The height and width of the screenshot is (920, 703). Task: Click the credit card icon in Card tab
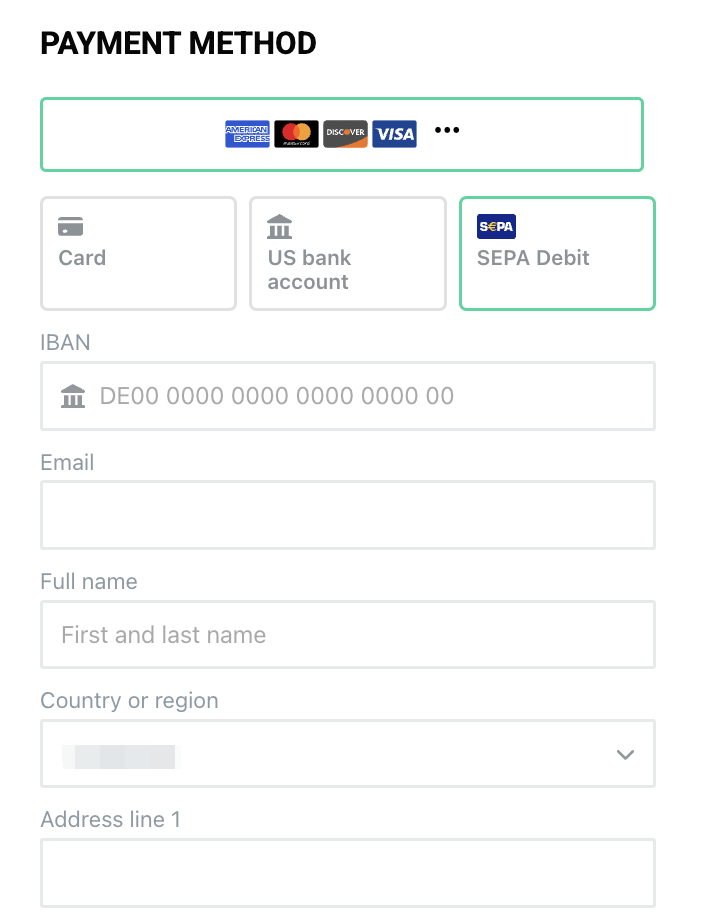[x=71, y=226]
